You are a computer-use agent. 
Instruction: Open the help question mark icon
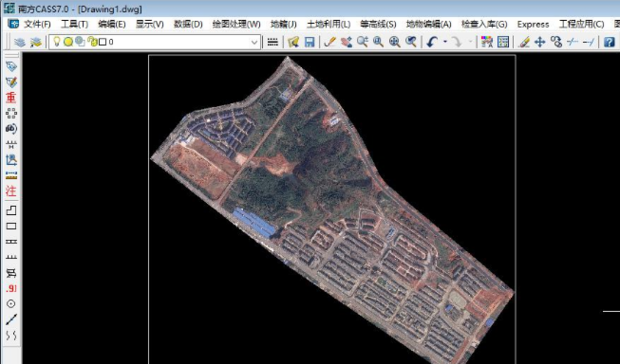610,42
